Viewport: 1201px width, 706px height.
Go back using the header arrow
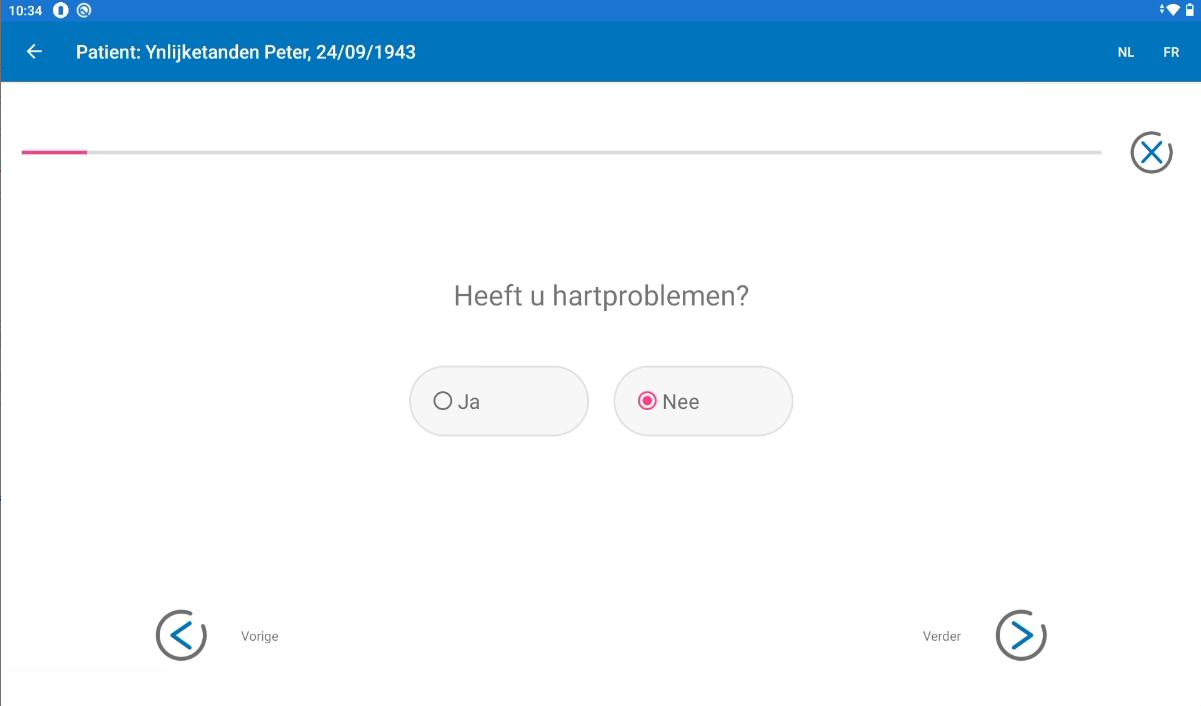tap(35, 52)
